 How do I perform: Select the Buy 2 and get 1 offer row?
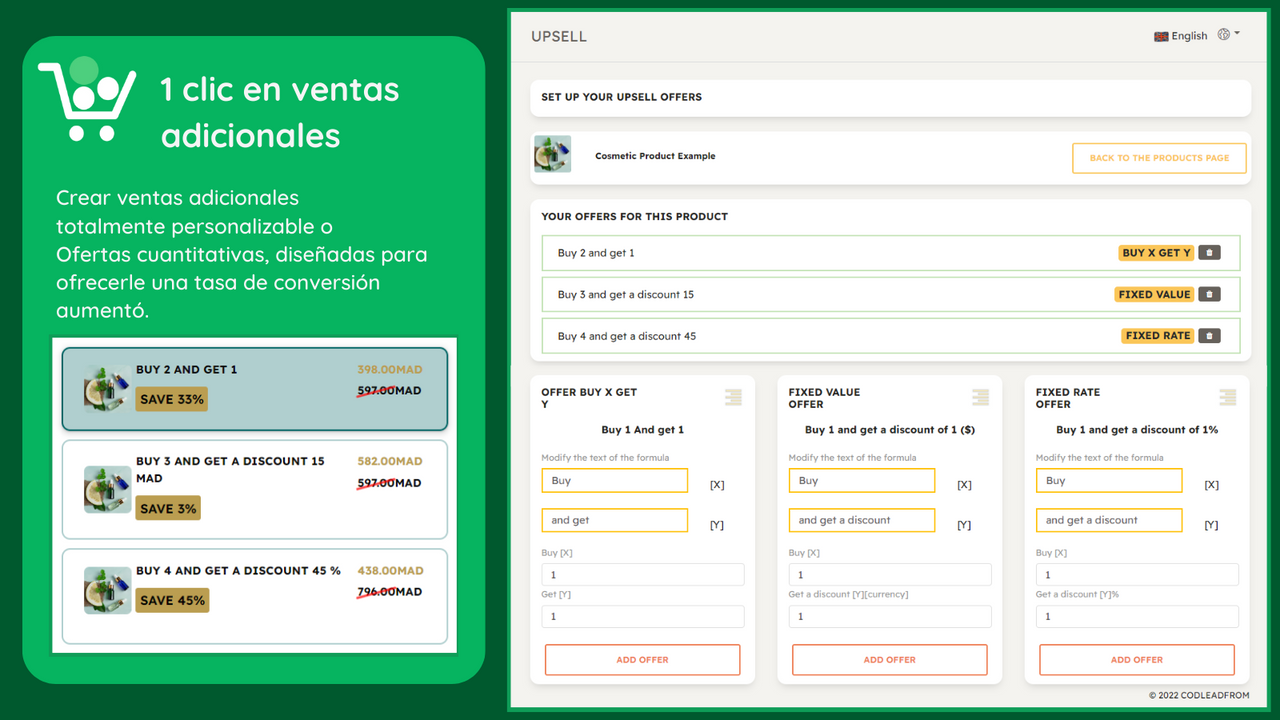coord(891,253)
